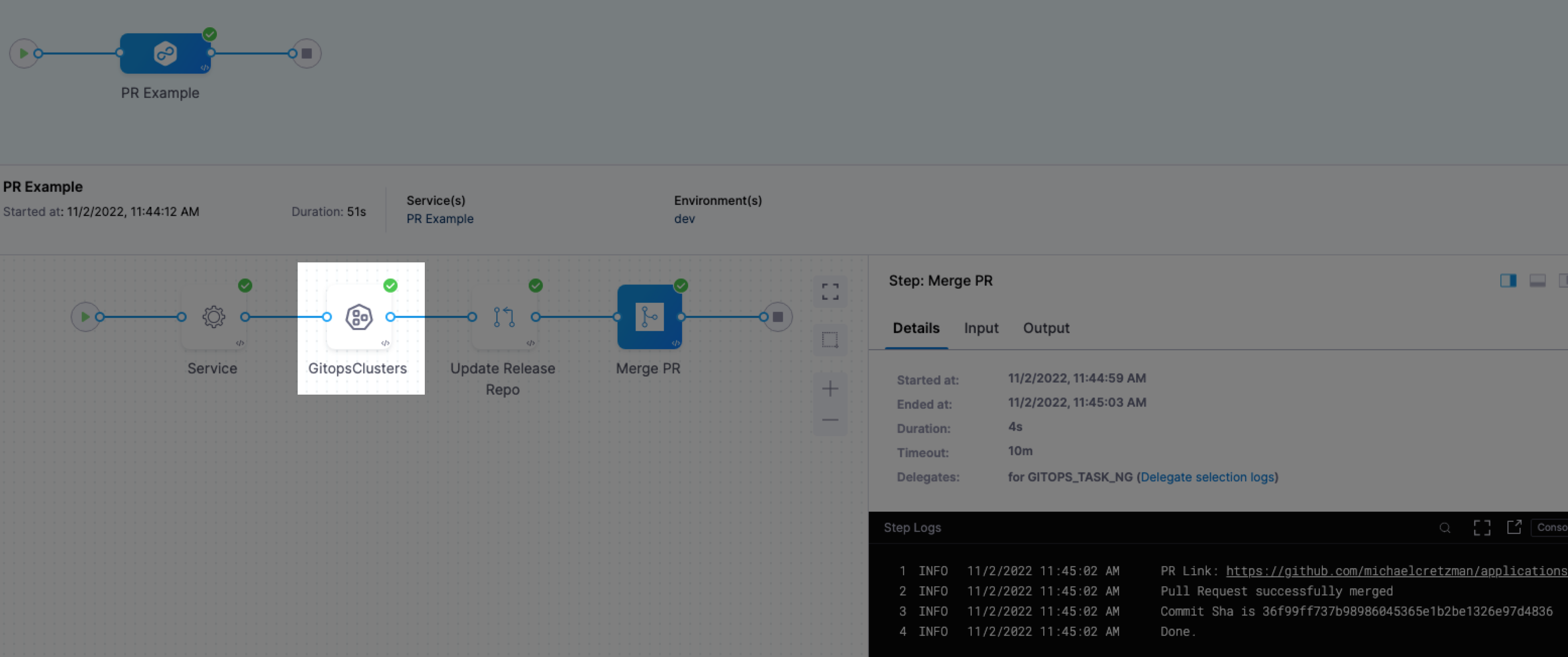Open the Input tab
1568x657 pixels.
[x=981, y=328]
